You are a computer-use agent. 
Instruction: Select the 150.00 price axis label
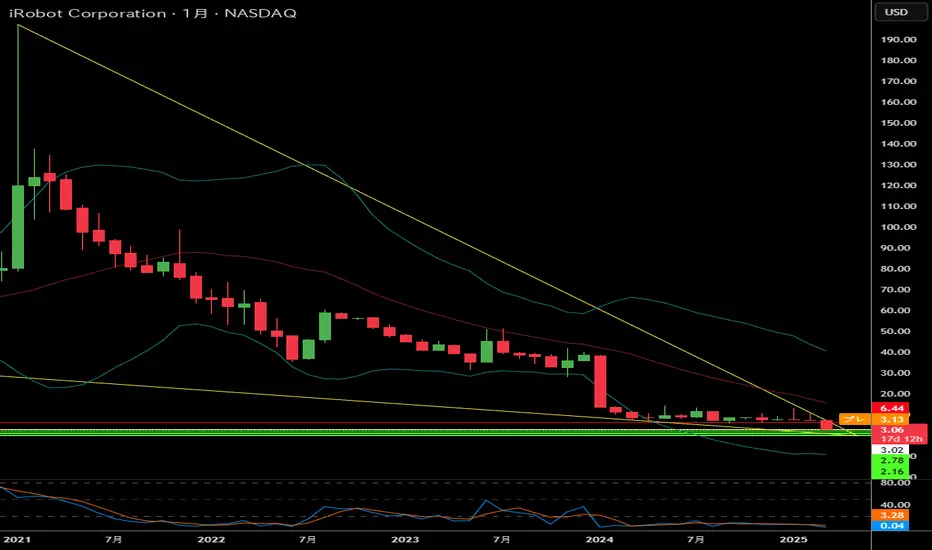click(x=898, y=122)
